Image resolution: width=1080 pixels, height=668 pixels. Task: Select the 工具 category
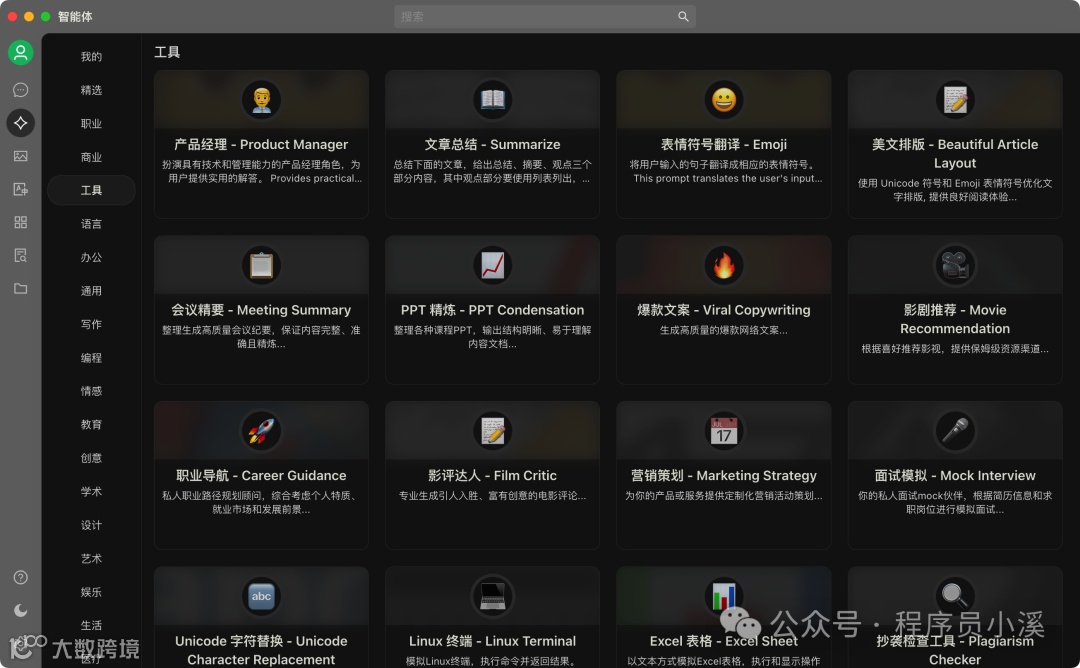91,190
